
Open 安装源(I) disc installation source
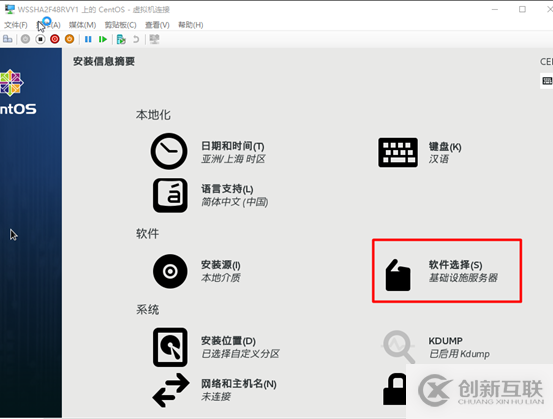[197, 271]
